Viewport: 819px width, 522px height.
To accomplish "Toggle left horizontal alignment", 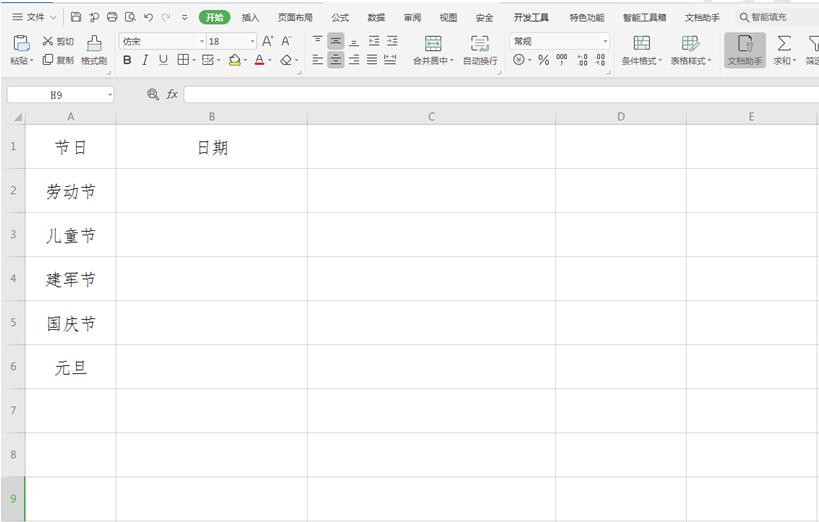I will (318, 60).
